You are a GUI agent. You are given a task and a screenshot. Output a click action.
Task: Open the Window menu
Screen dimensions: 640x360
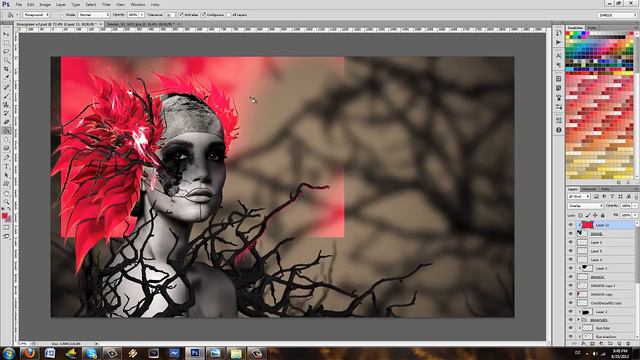coord(138,4)
